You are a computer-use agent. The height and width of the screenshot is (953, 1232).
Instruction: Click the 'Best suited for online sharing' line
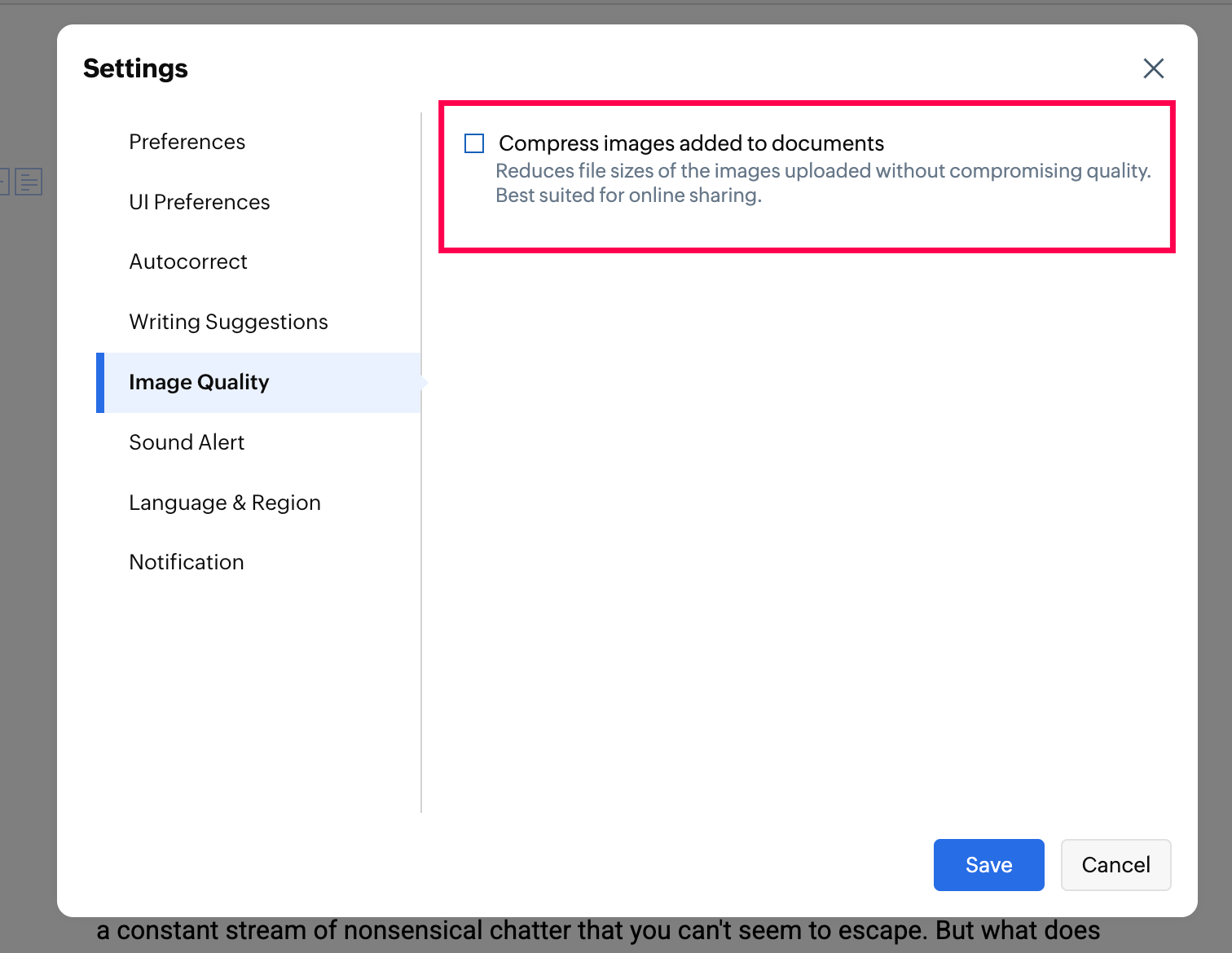click(x=628, y=195)
